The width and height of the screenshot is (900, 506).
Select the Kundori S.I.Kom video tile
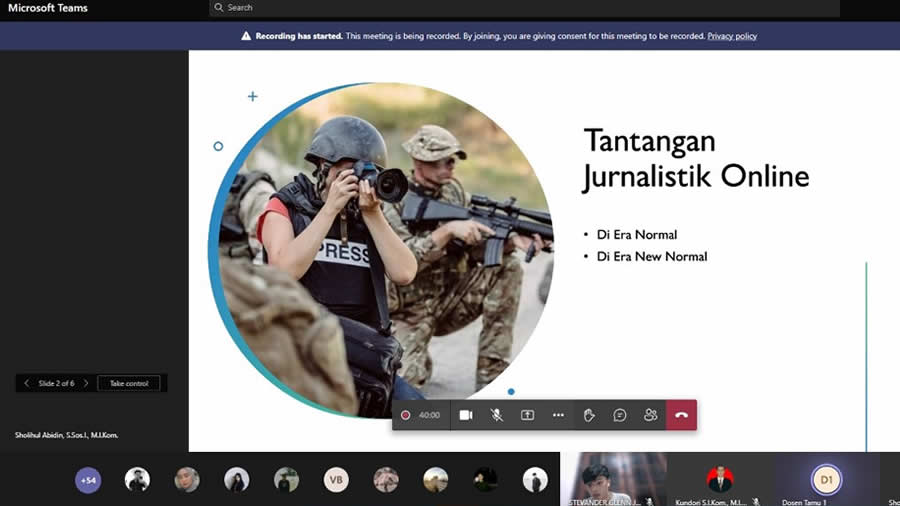(719, 479)
